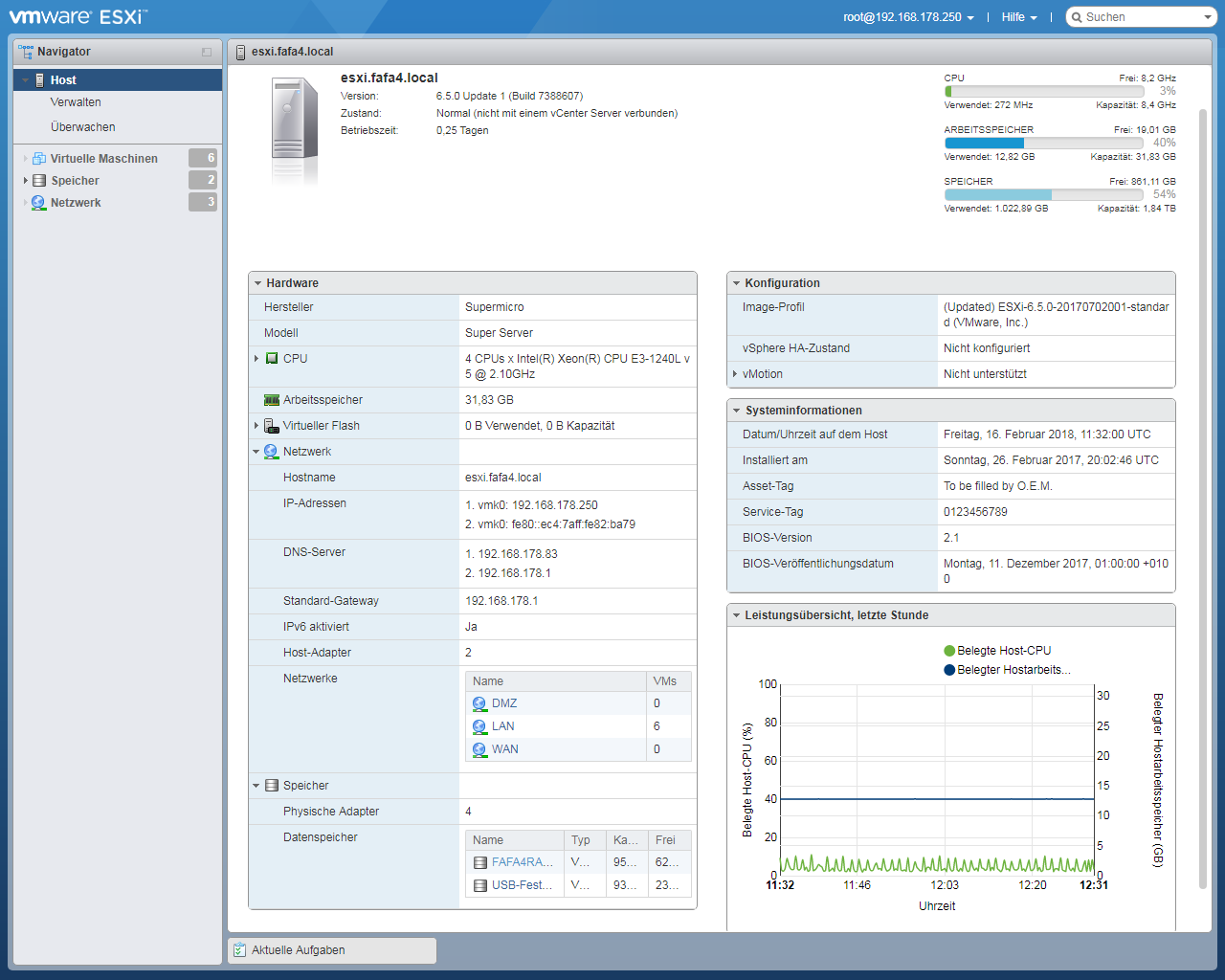Click the LAN network icon
Image resolution: width=1225 pixels, height=980 pixels.
click(479, 726)
